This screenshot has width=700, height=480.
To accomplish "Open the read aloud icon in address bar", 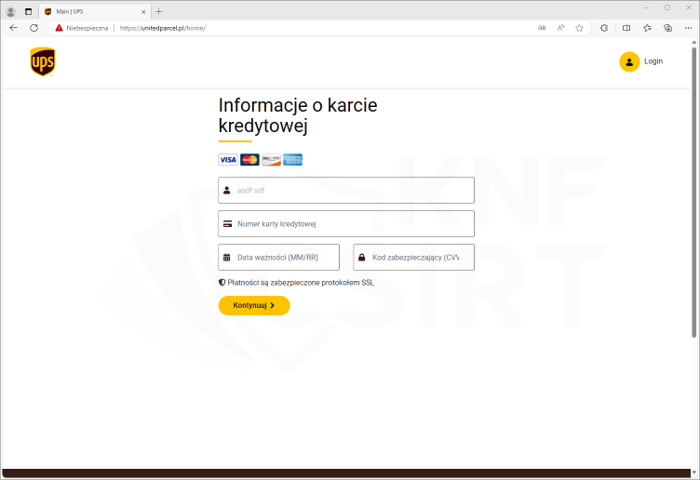I will click(560, 28).
